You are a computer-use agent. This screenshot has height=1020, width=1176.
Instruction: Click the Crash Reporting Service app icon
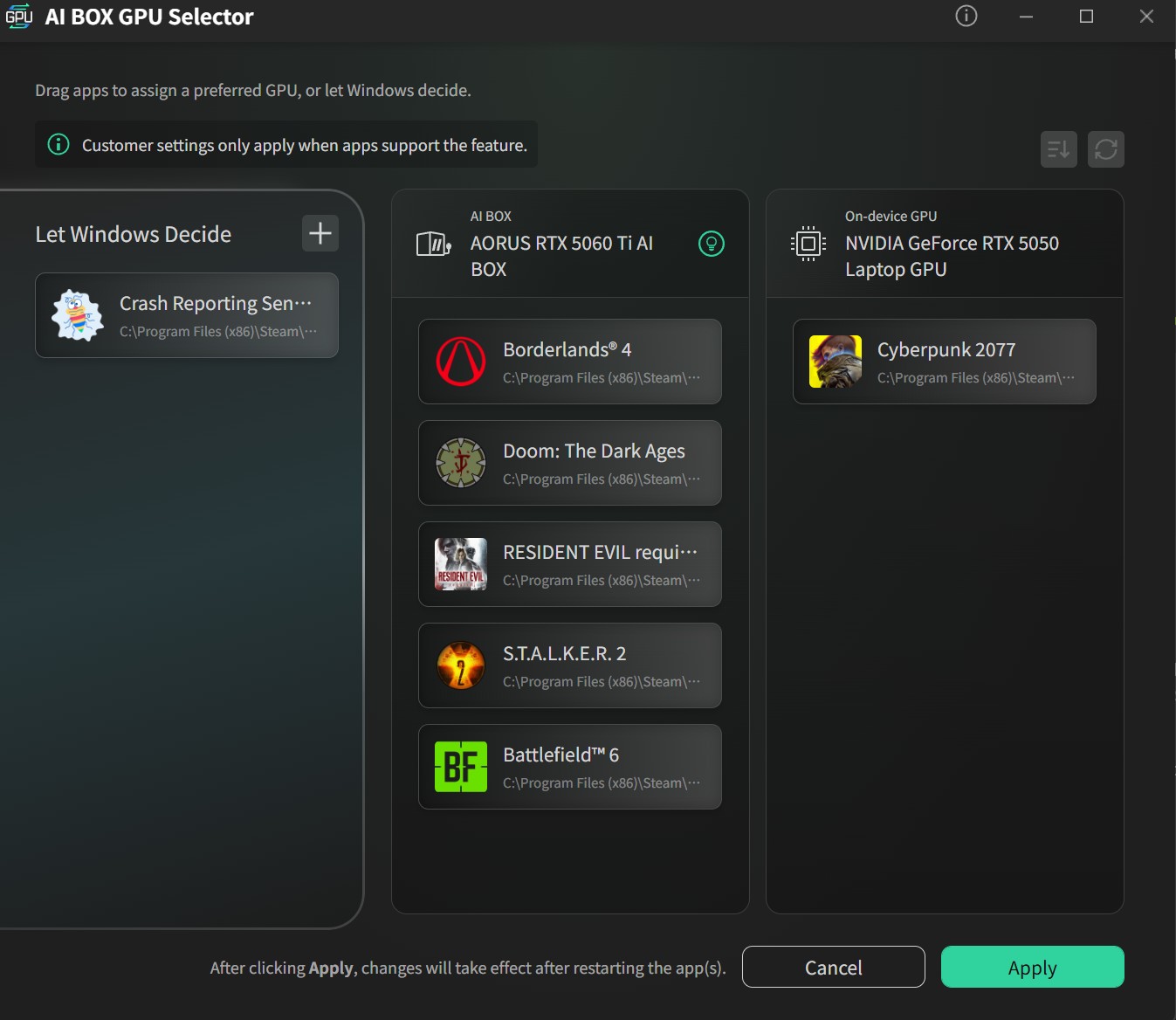click(78, 315)
